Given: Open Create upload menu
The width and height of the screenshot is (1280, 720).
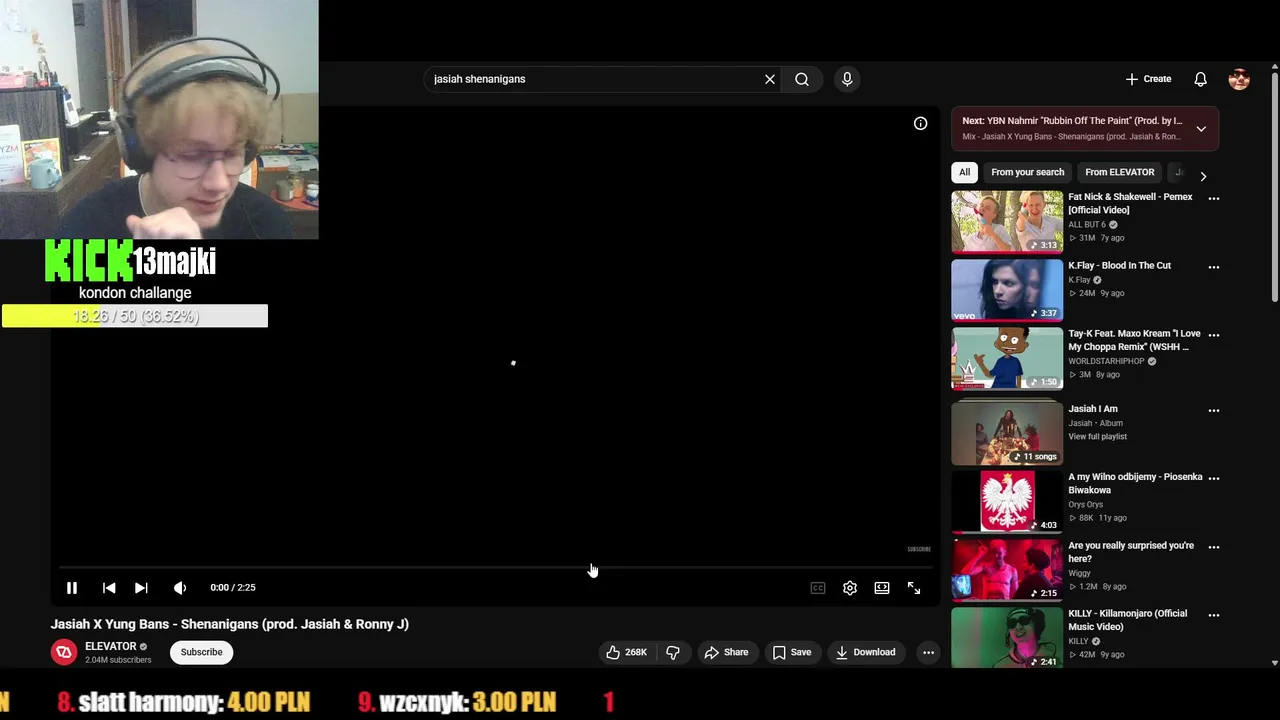Looking at the screenshot, I should coord(1148,79).
